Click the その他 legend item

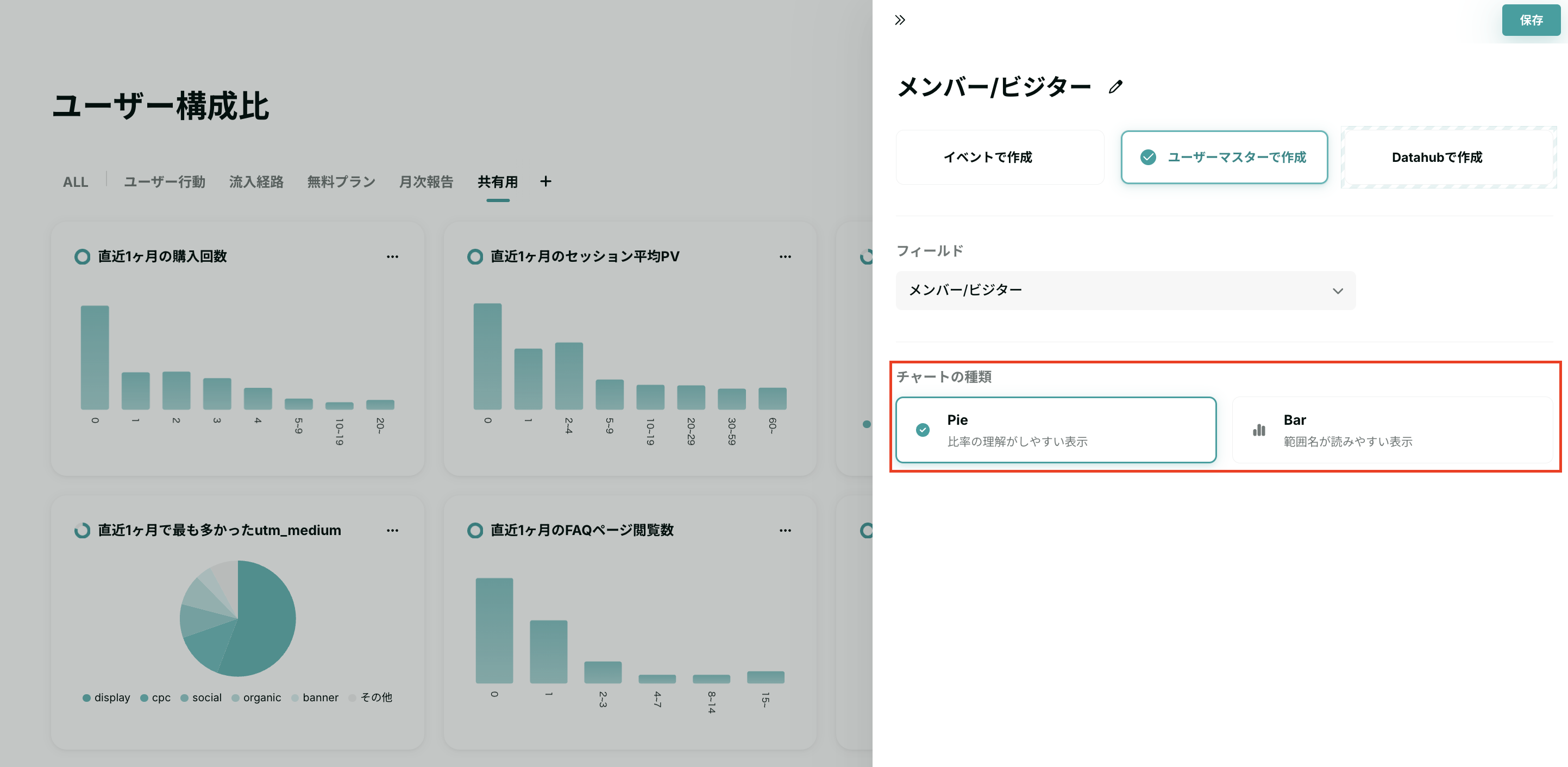tap(370, 697)
